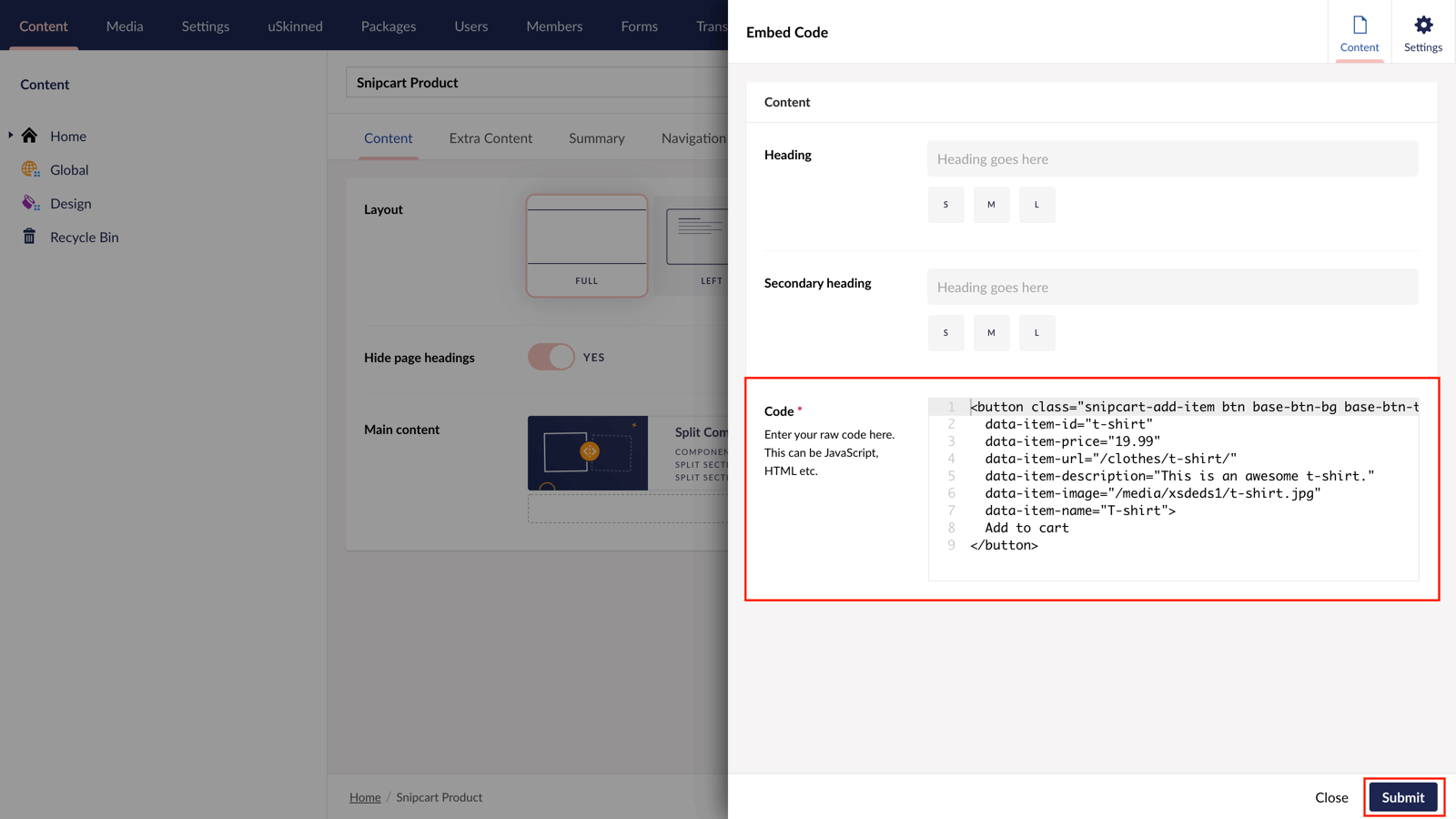
Task: Select the FULL layout option
Action: pos(586,246)
